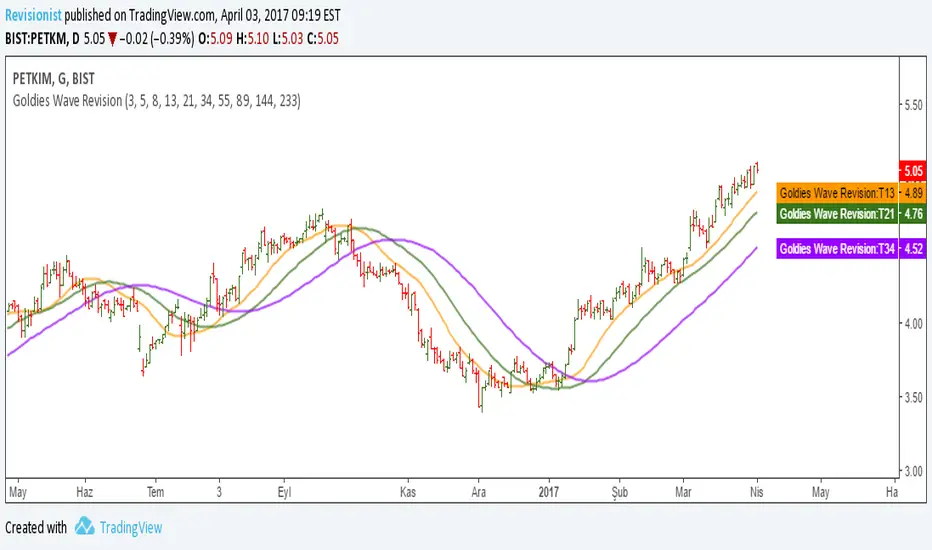The image size is (932, 550).
Task: Click the red 5.05 current price tag
Action: pos(915,170)
